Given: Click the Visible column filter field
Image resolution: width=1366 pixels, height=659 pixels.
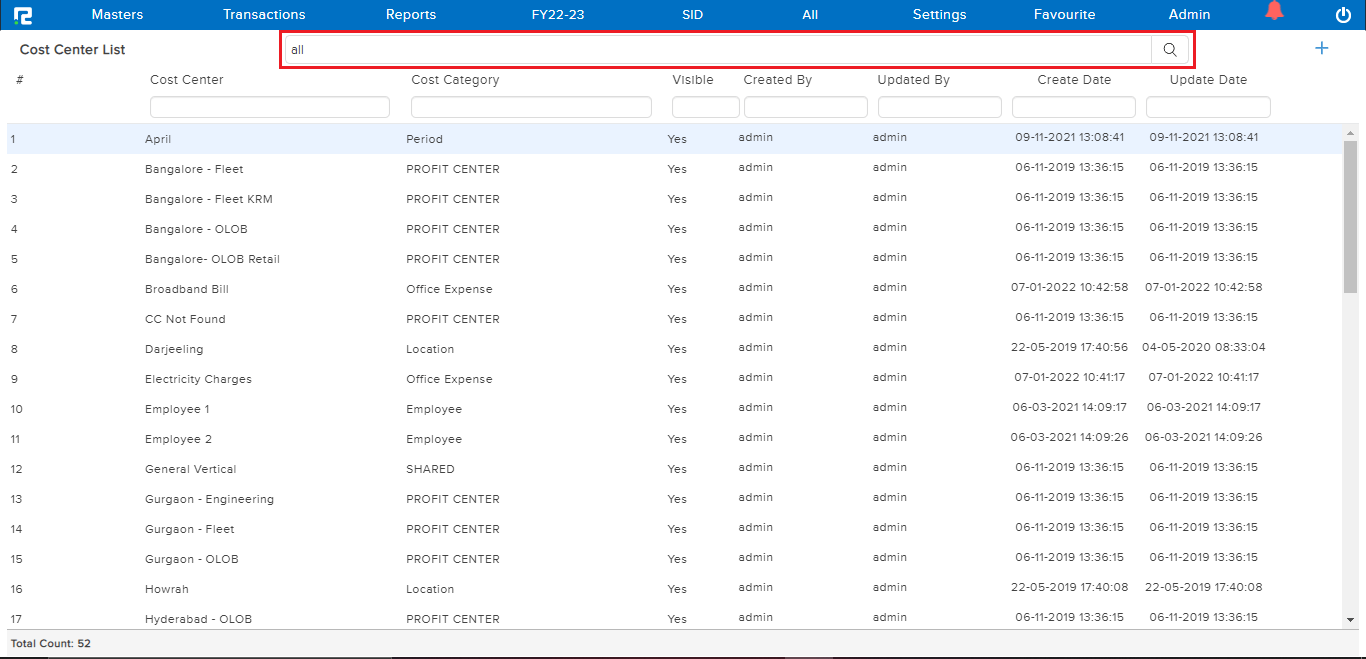Looking at the screenshot, I should (x=705, y=106).
